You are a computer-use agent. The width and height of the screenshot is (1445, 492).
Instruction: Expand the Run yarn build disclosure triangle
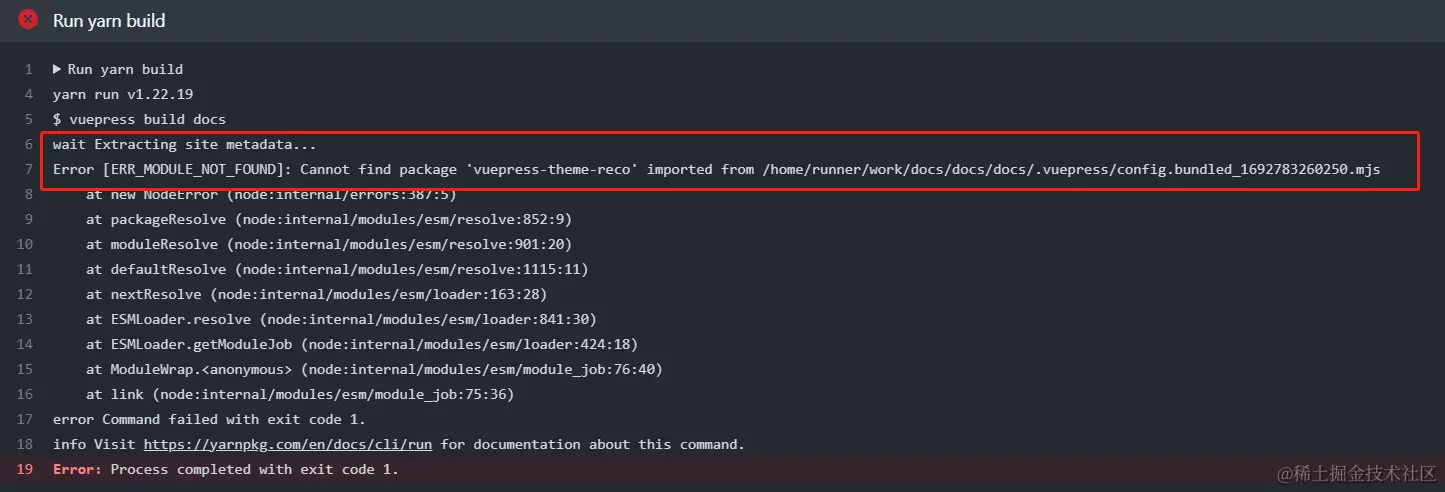pos(58,69)
